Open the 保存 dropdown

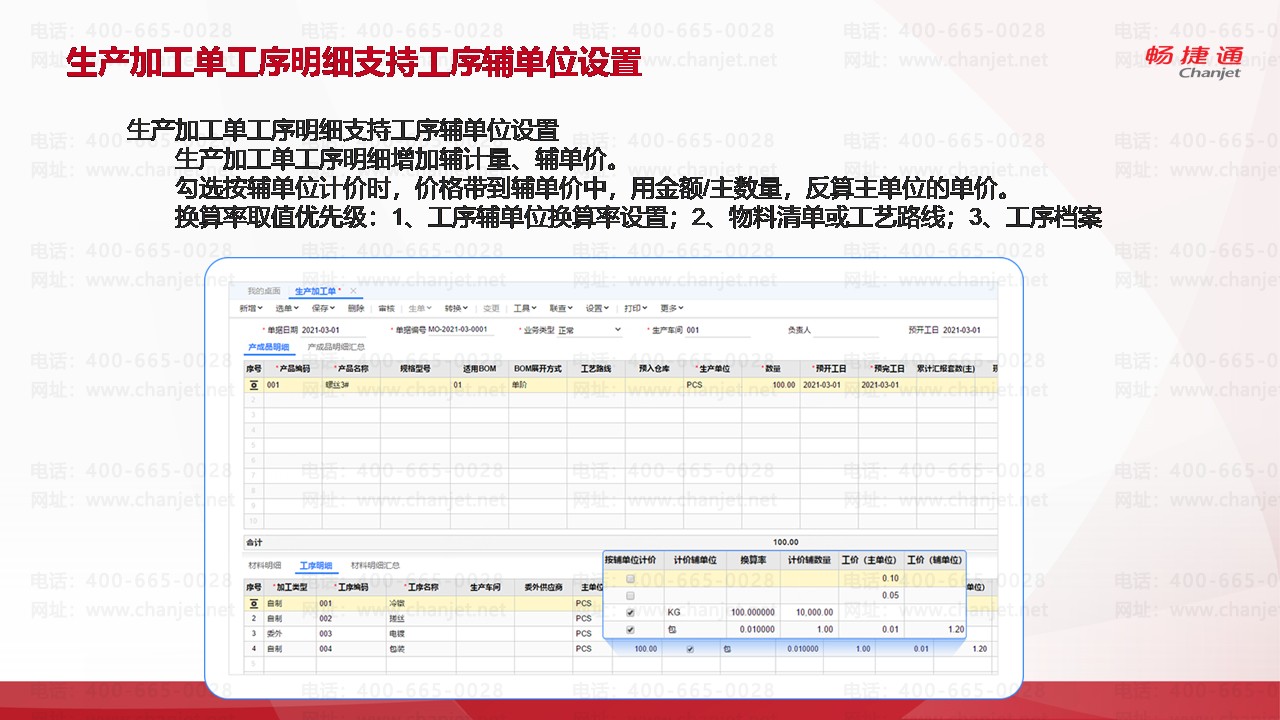coord(324,308)
